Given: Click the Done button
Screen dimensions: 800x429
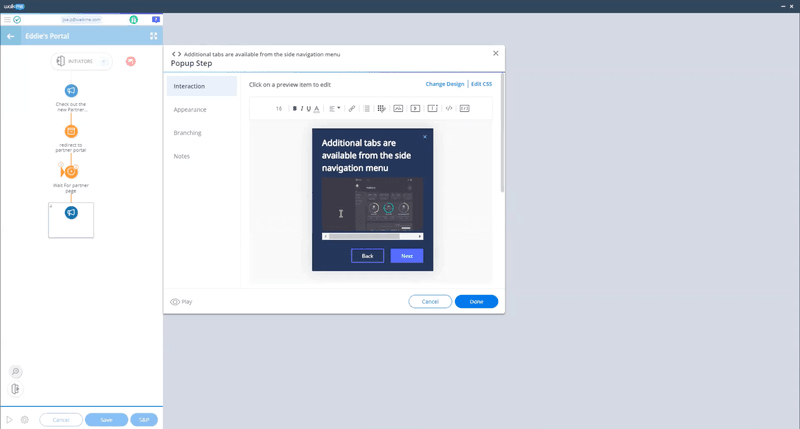Looking at the screenshot, I should (476, 301).
